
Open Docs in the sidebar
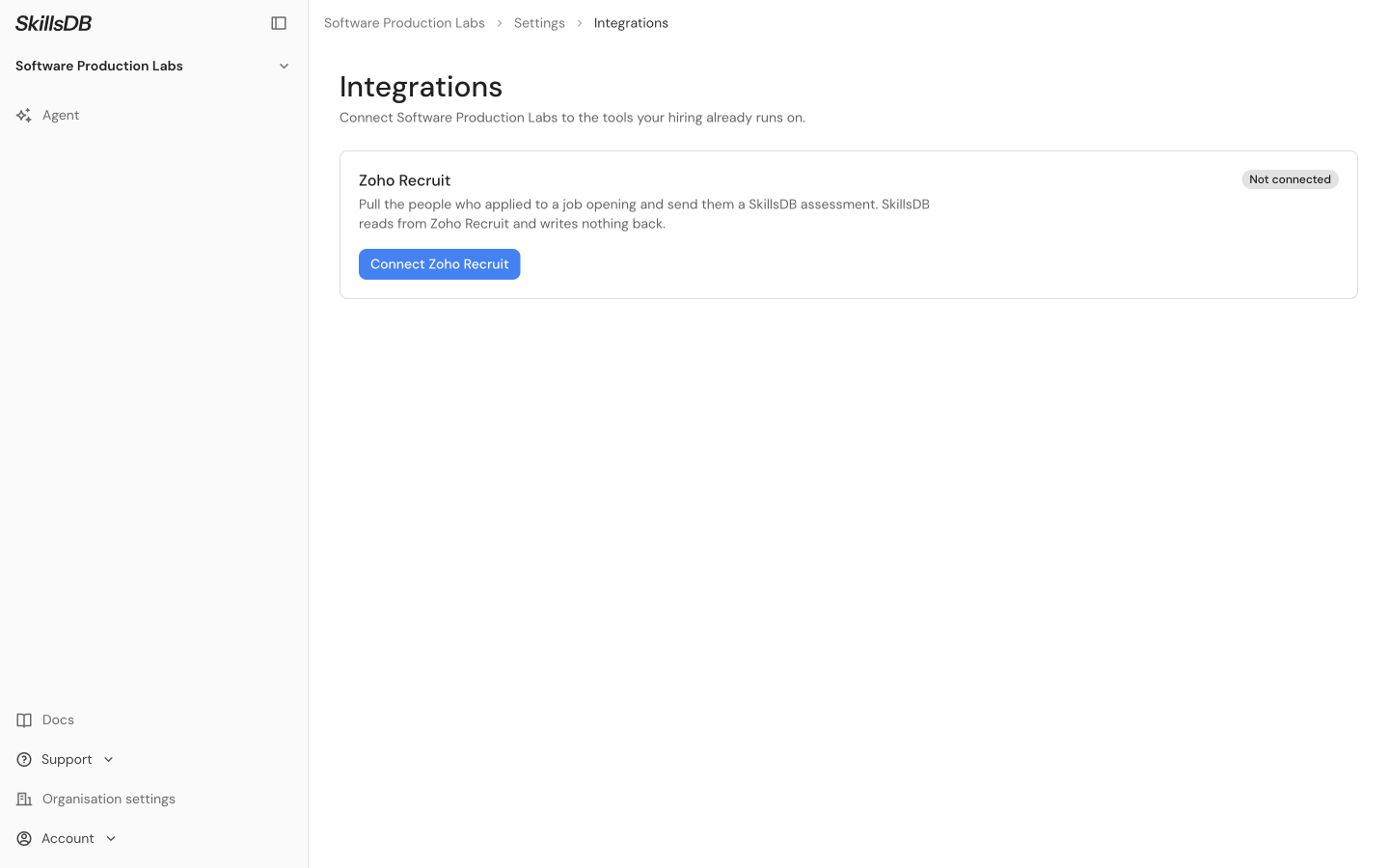click(x=153, y=720)
